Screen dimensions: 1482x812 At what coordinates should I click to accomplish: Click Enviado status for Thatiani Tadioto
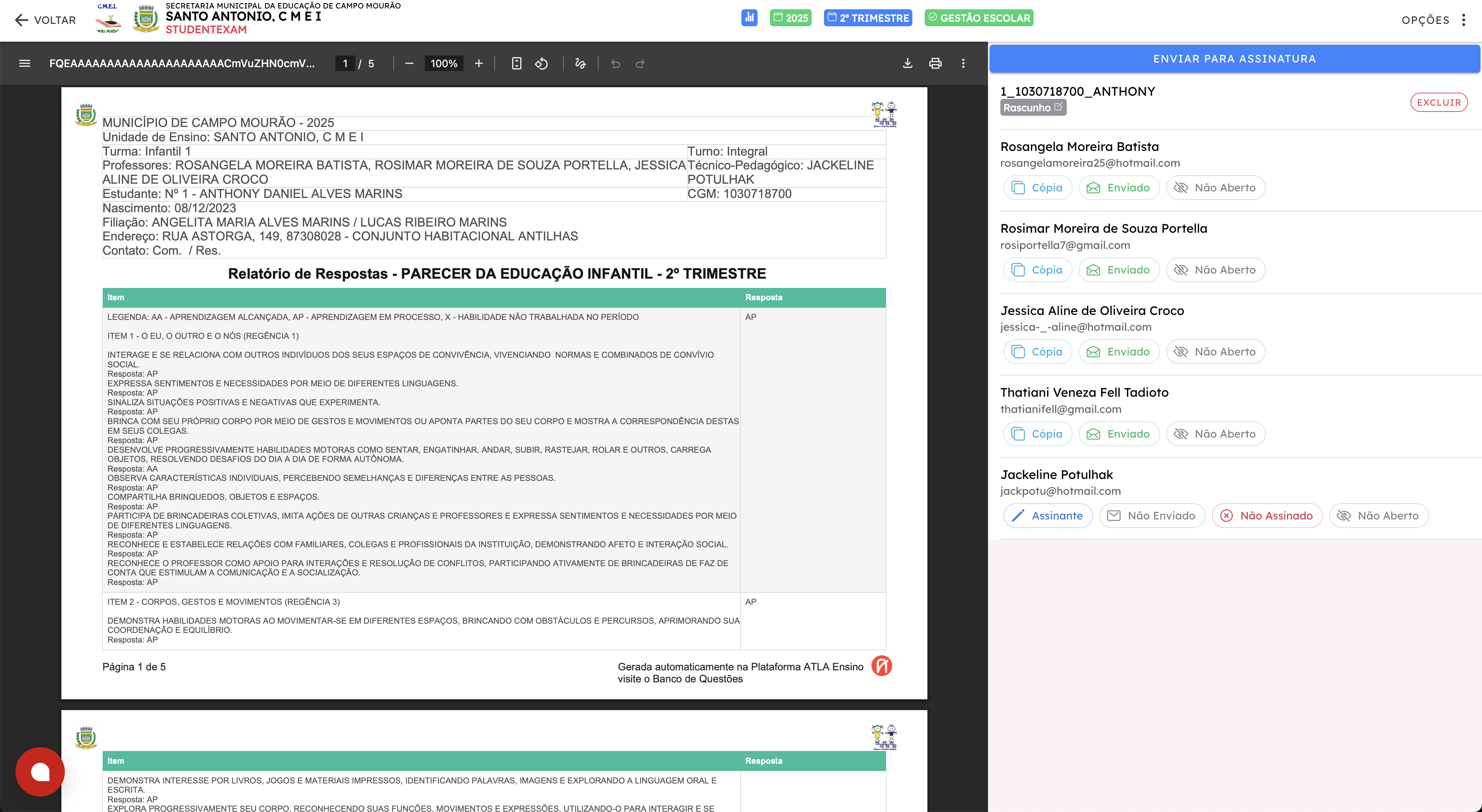1119,434
